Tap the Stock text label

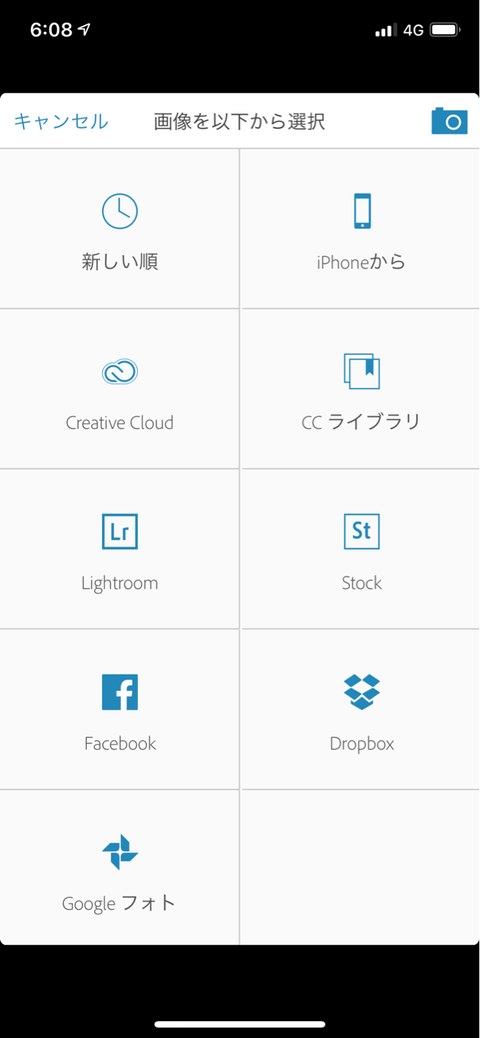click(x=361, y=583)
